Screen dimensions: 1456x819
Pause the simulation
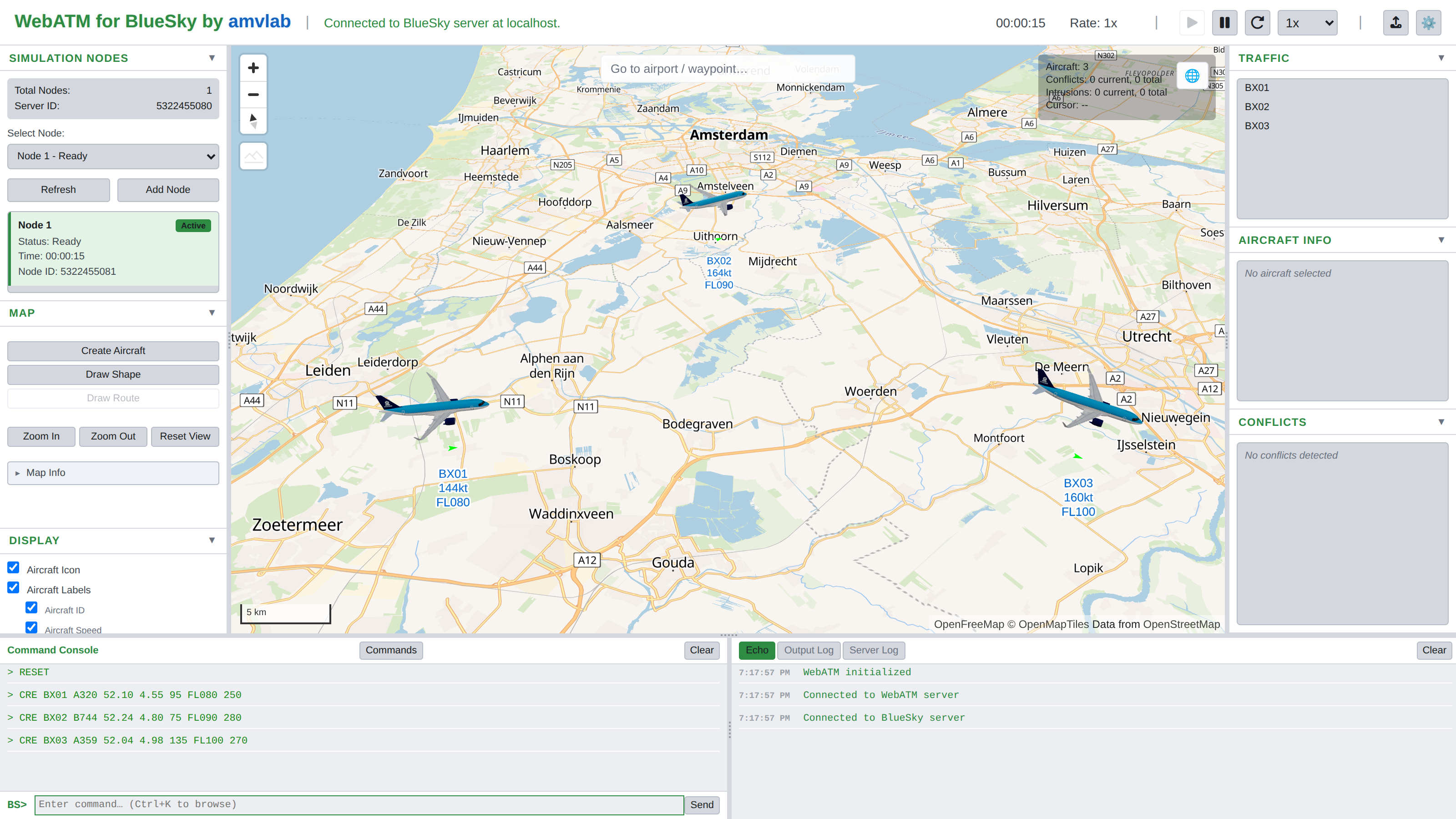tap(1224, 23)
